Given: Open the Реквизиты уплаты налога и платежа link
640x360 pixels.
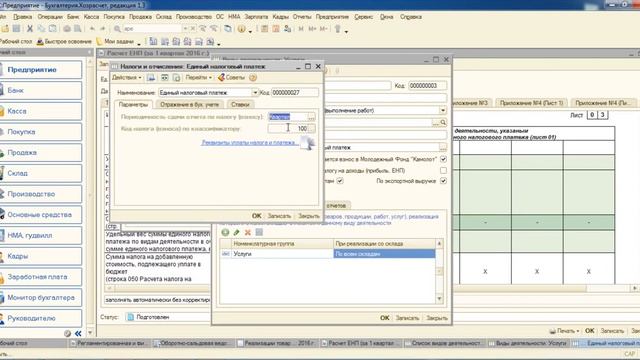Looking at the screenshot, I should 249,143.
